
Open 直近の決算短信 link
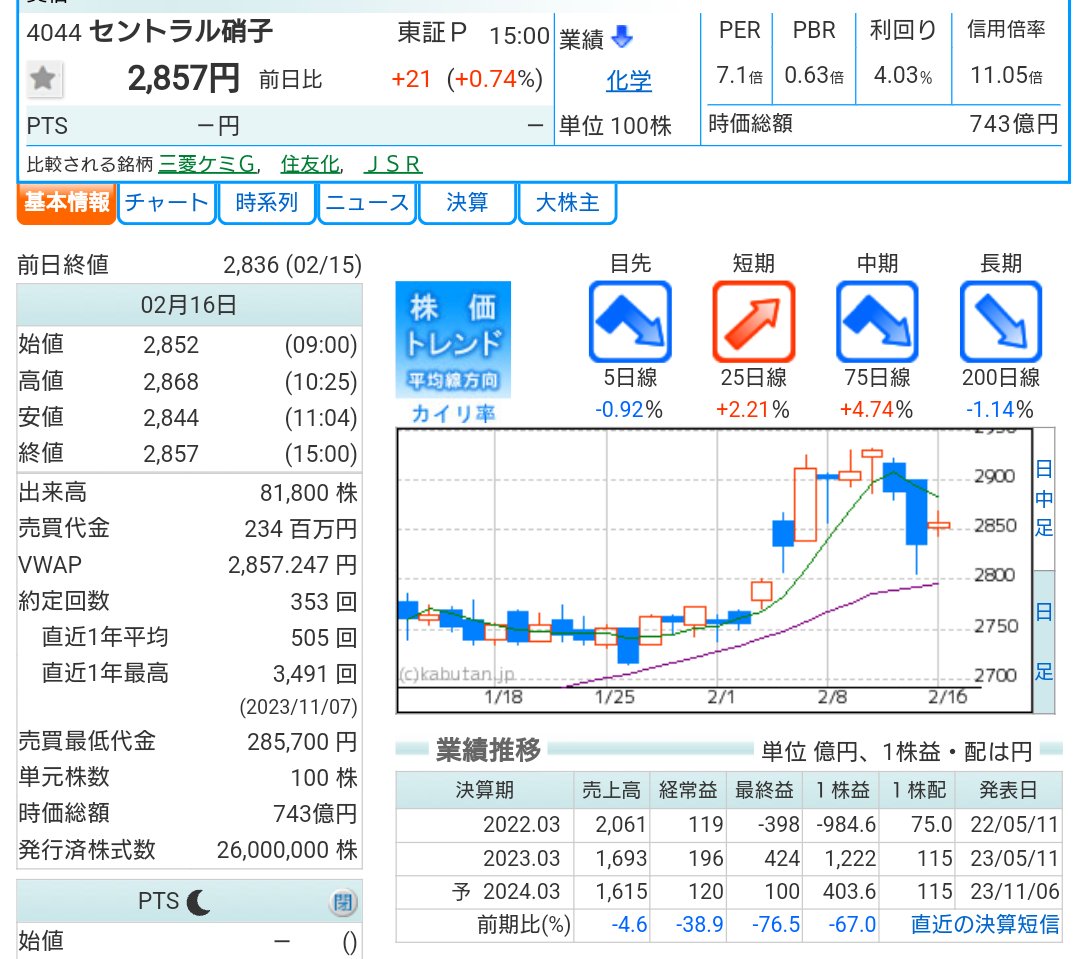(985, 924)
